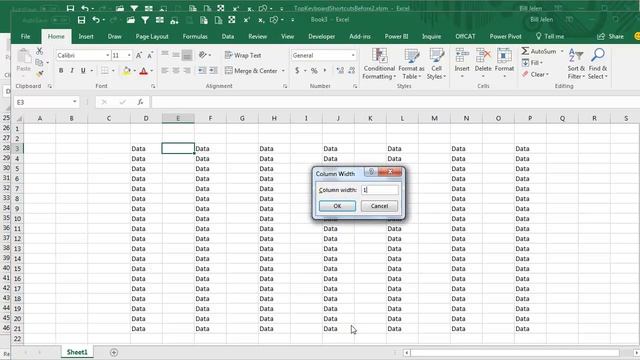
Task: Increase font size with the large A icon
Action: tap(138, 55)
